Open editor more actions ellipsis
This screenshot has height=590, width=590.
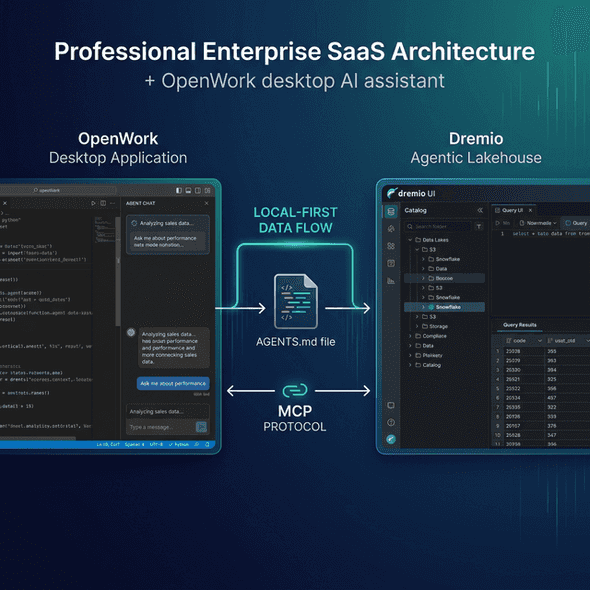pyautogui.click(x=113, y=203)
